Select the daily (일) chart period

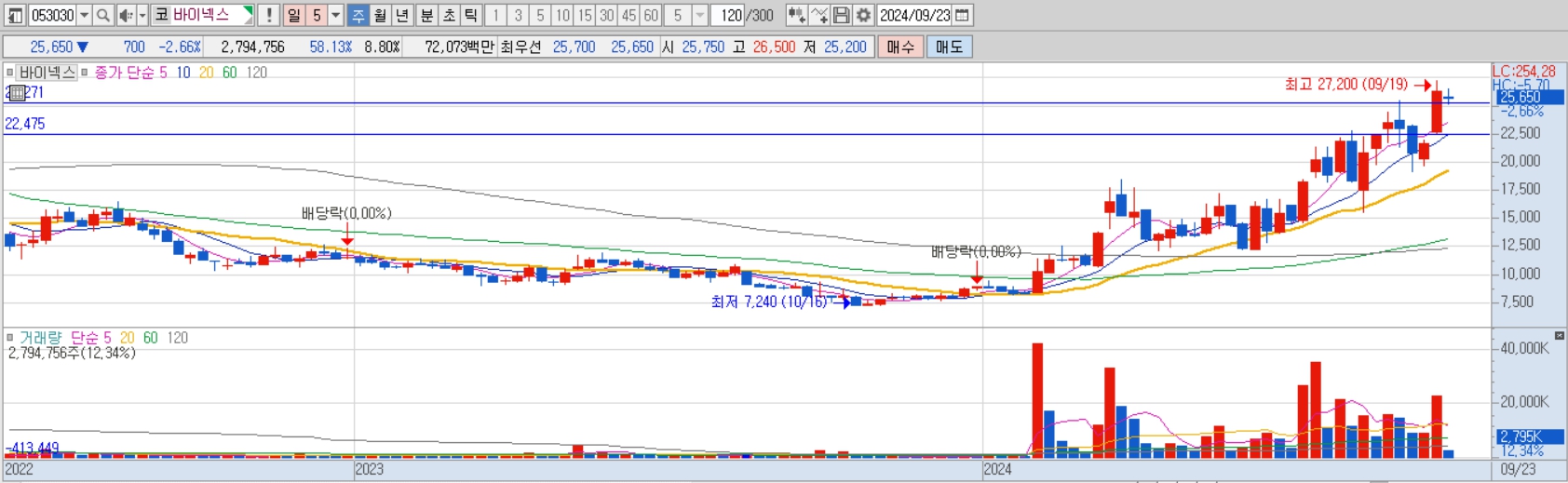(x=294, y=15)
